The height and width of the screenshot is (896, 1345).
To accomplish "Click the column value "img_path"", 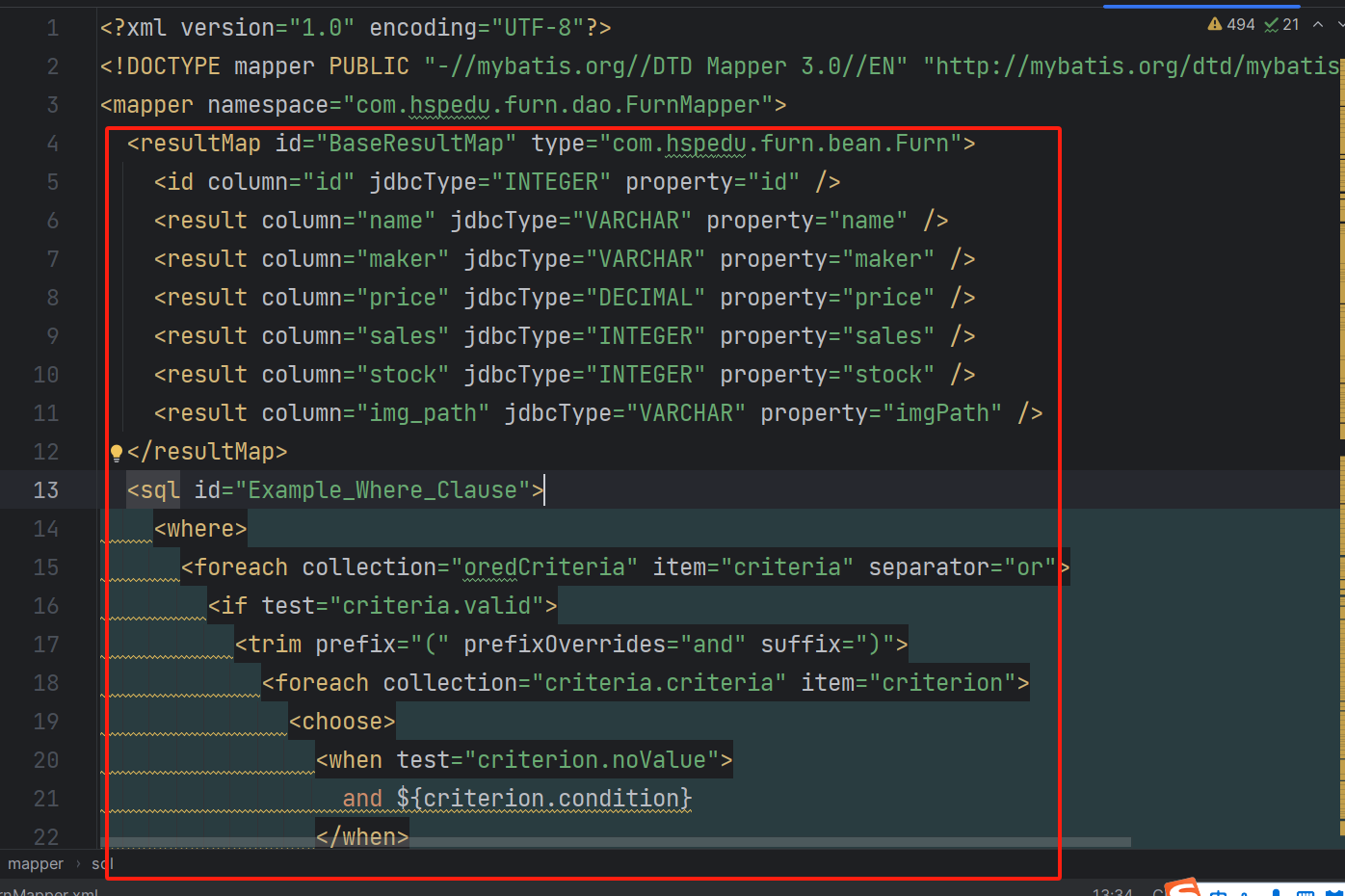I will pyautogui.click(x=424, y=413).
